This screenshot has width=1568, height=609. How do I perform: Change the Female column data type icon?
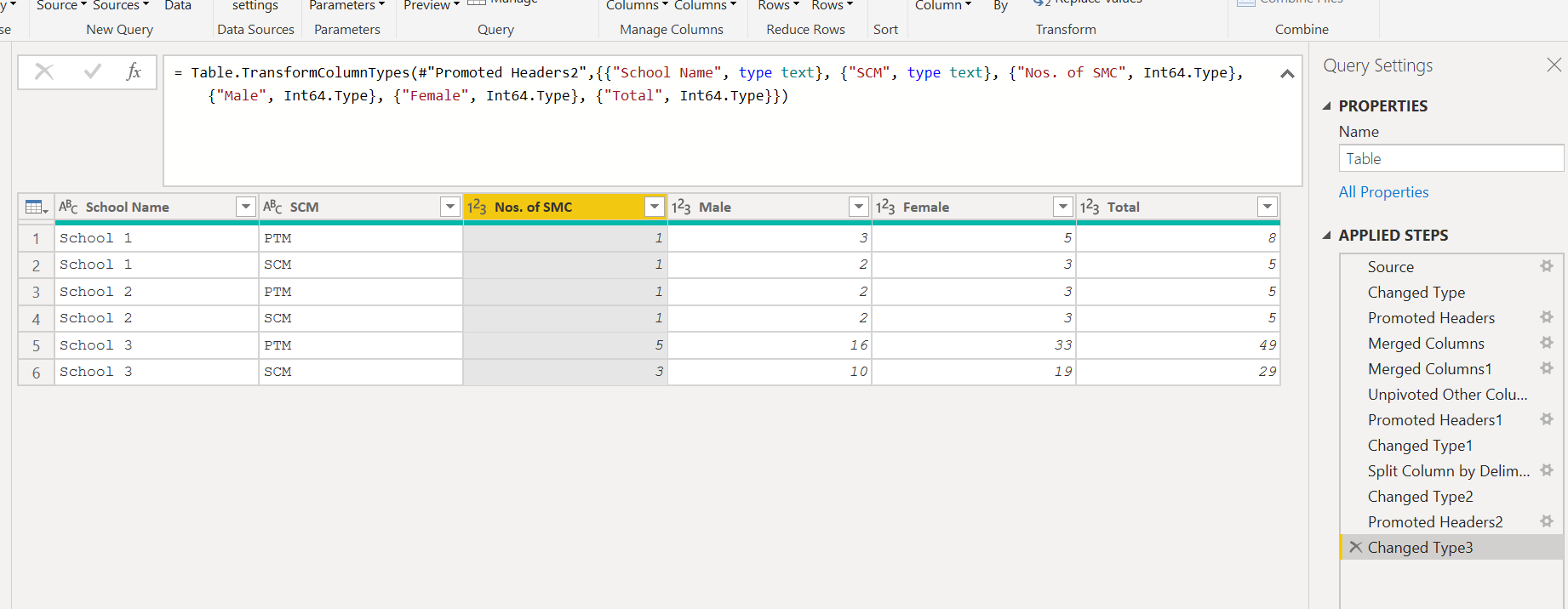point(885,207)
